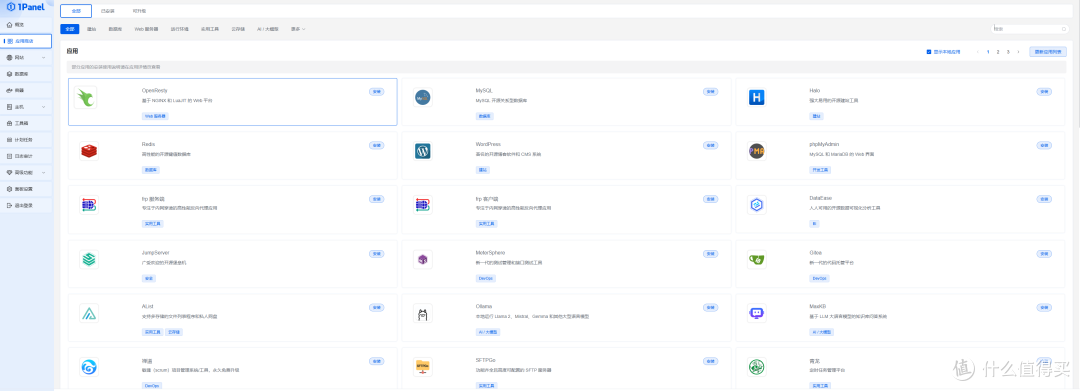Image resolution: width=1080 pixels, height=391 pixels.
Task: Click the AI / 大模型 tag on MaxKB card
Action: point(822,332)
